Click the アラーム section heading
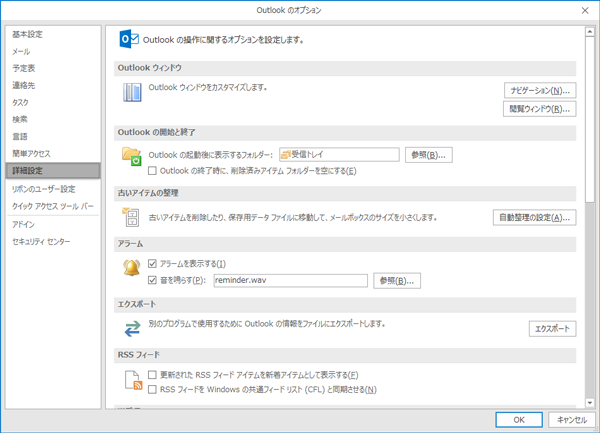Viewport: 600px width, 433px height. pos(130,244)
